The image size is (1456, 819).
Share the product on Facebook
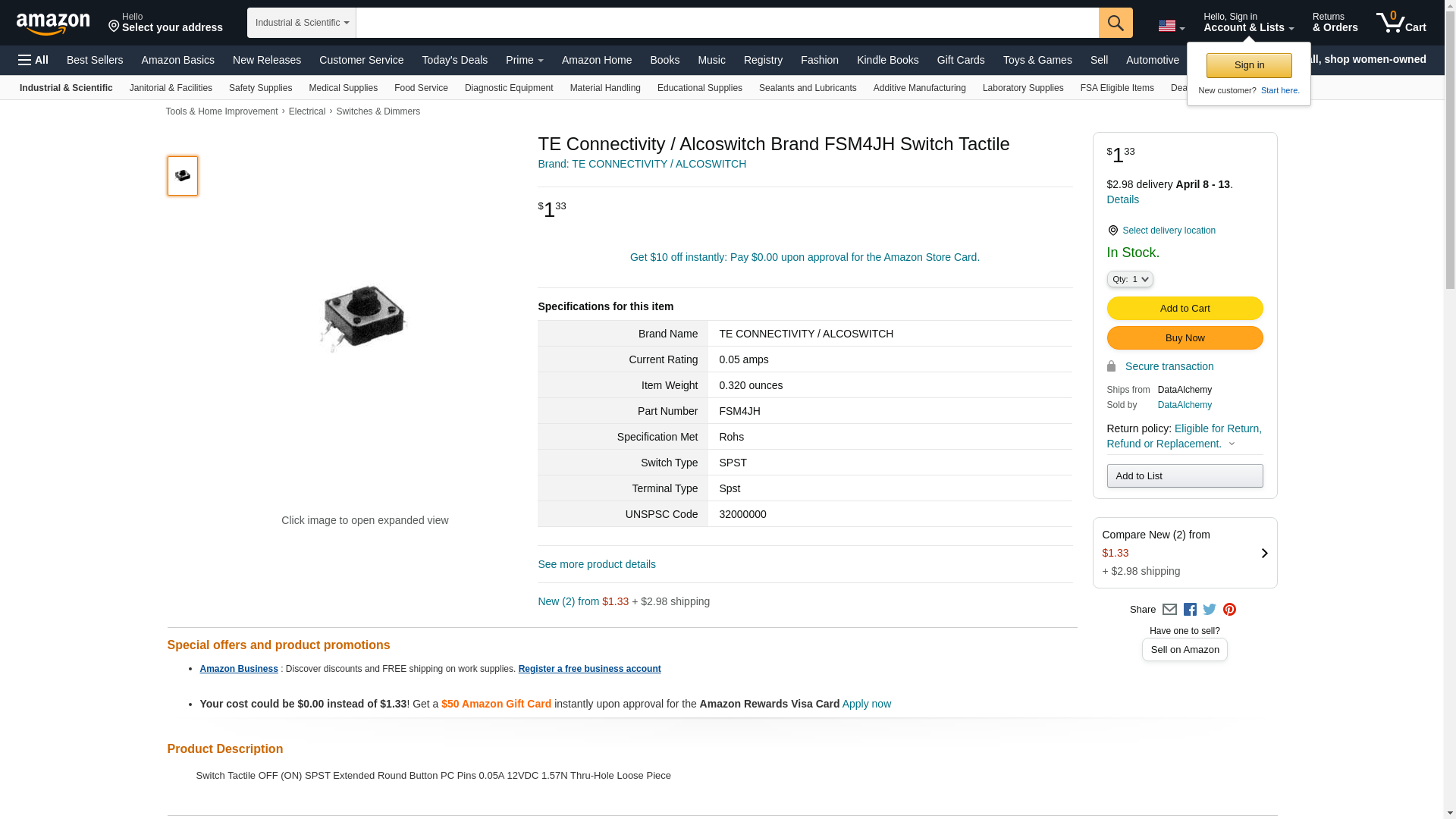(1190, 610)
